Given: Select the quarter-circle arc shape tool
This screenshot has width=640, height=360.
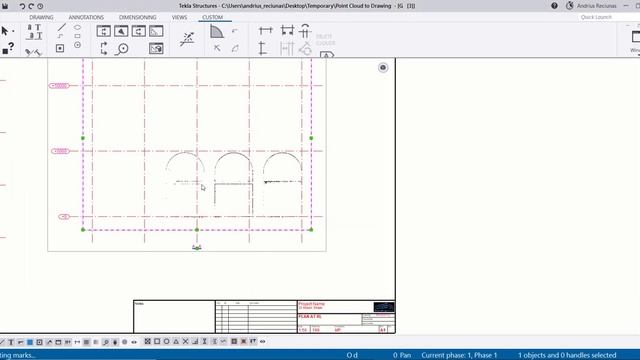Looking at the screenshot, I should 217,31.
